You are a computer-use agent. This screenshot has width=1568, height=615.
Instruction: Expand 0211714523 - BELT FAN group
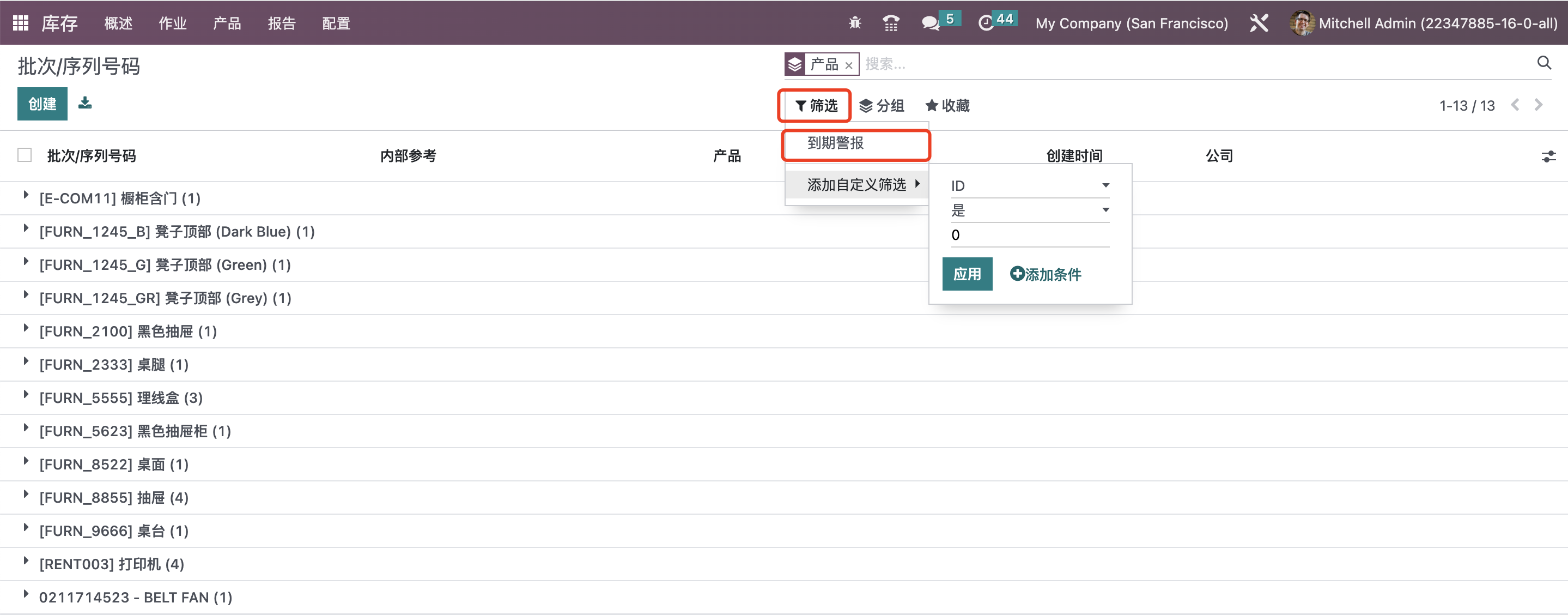click(26, 594)
